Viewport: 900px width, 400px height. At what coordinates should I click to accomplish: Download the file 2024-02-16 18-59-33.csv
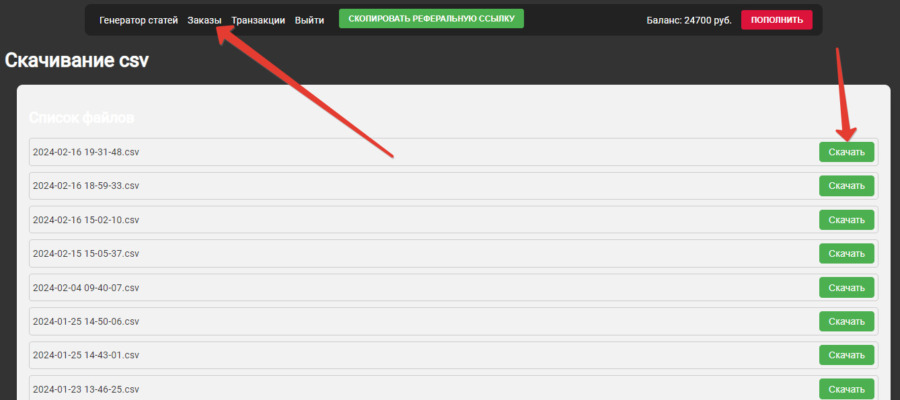(846, 186)
